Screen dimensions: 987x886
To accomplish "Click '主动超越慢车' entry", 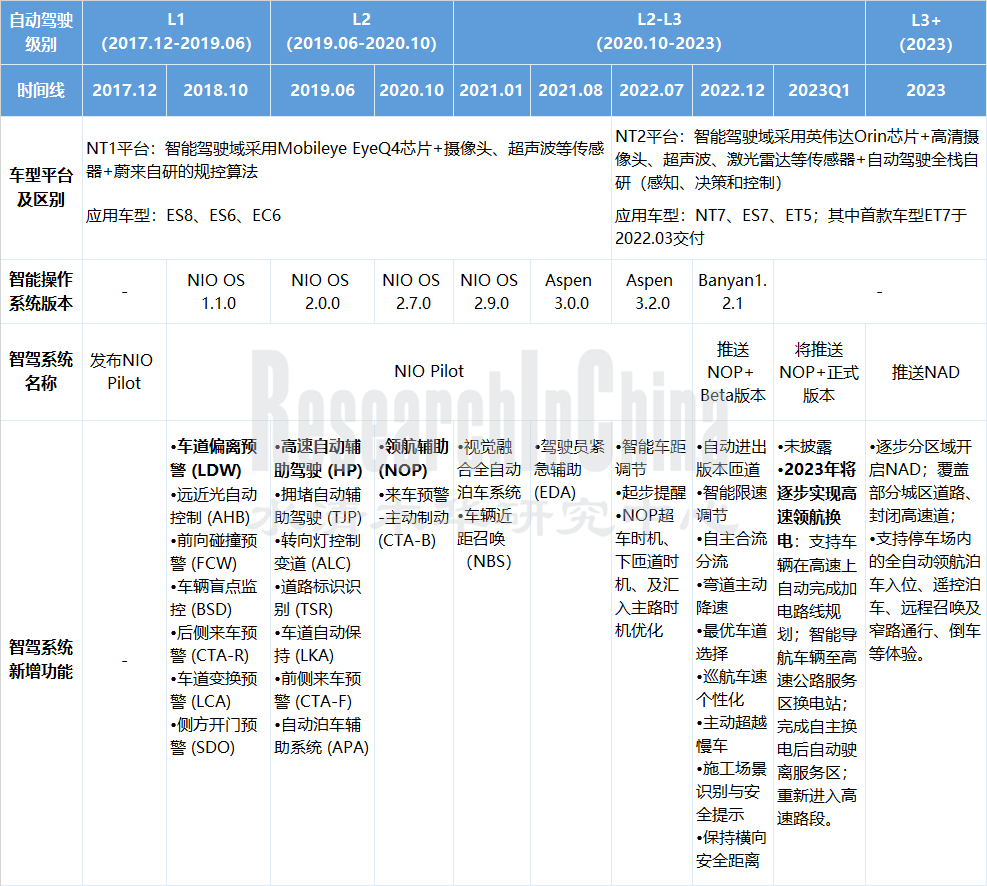I will click(x=731, y=734).
